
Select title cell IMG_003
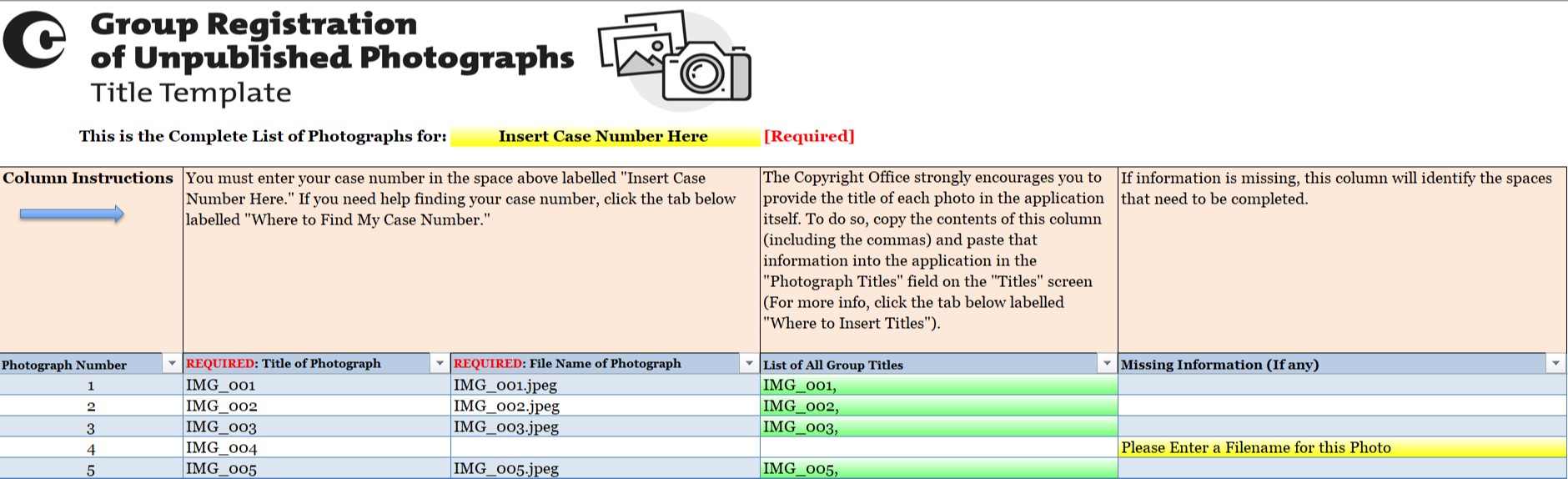pyautogui.click(x=316, y=426)
